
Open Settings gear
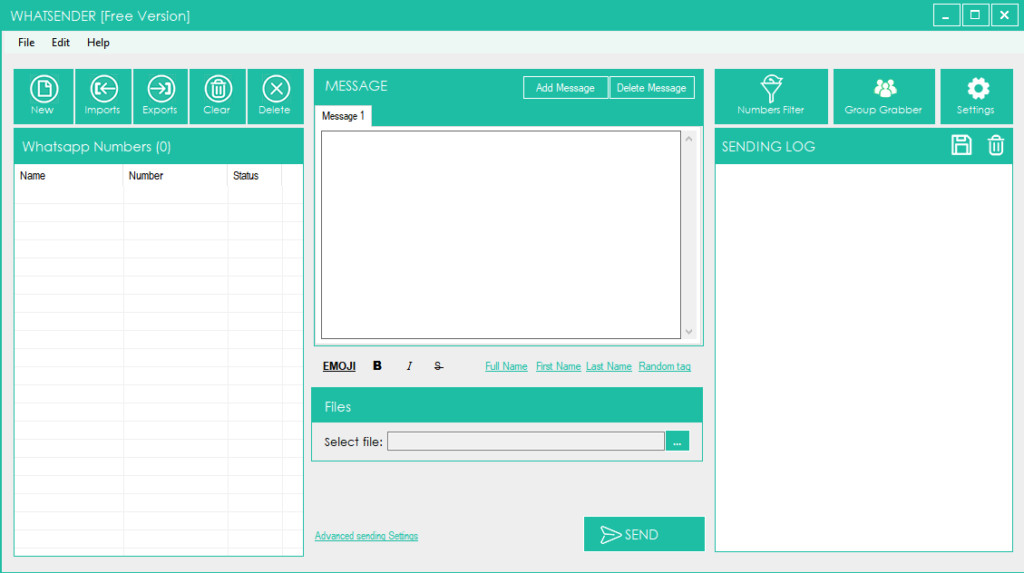(976, 96)
